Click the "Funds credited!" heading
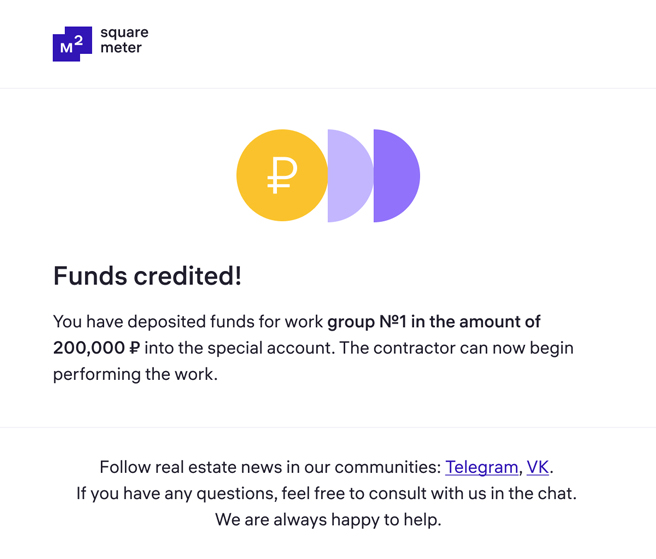The image size is (656, 559). tap(147, 276)
